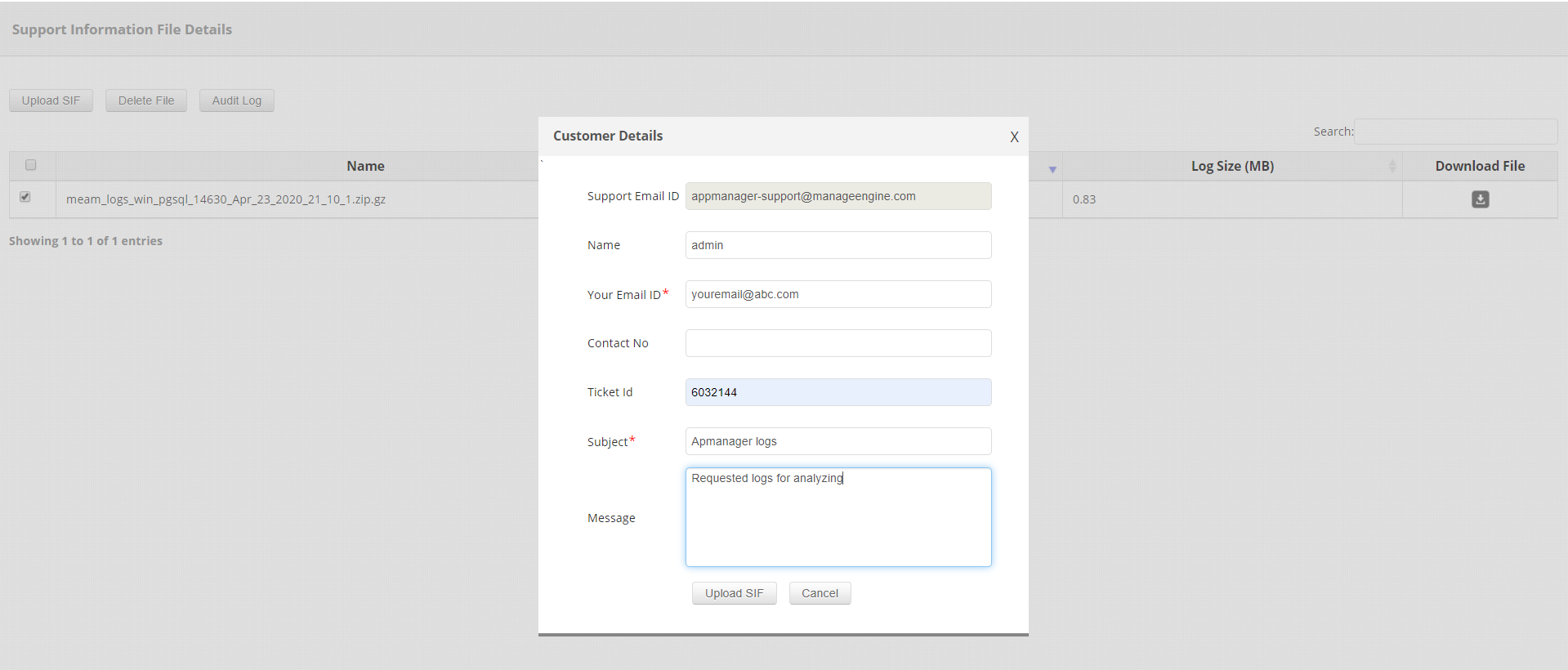Click the Support Email ID read-only field
The width and height of the screenshot is (1568, 670).
click(838, 196)
